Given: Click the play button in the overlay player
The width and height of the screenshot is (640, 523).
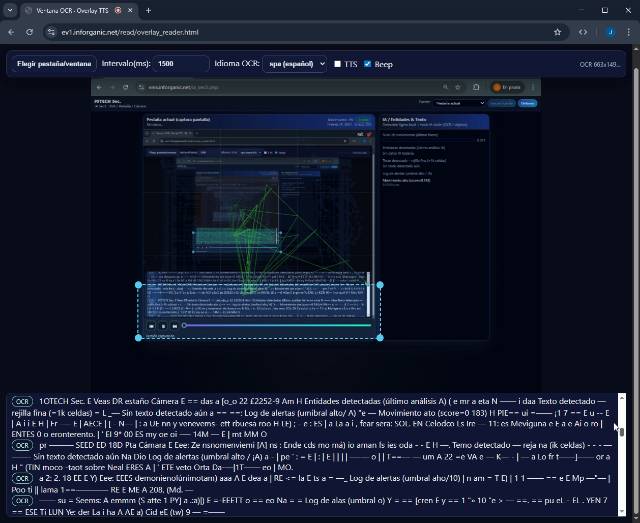Looking at the screenshot, I should 151,325.
